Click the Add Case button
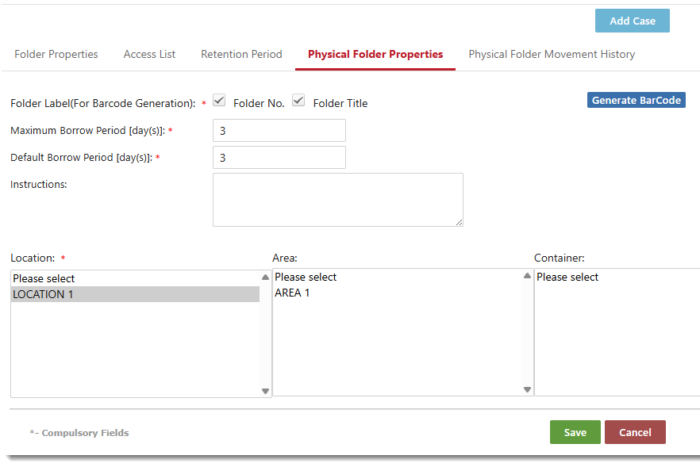This screenshot has width=700, height=467. coord(632,21)
